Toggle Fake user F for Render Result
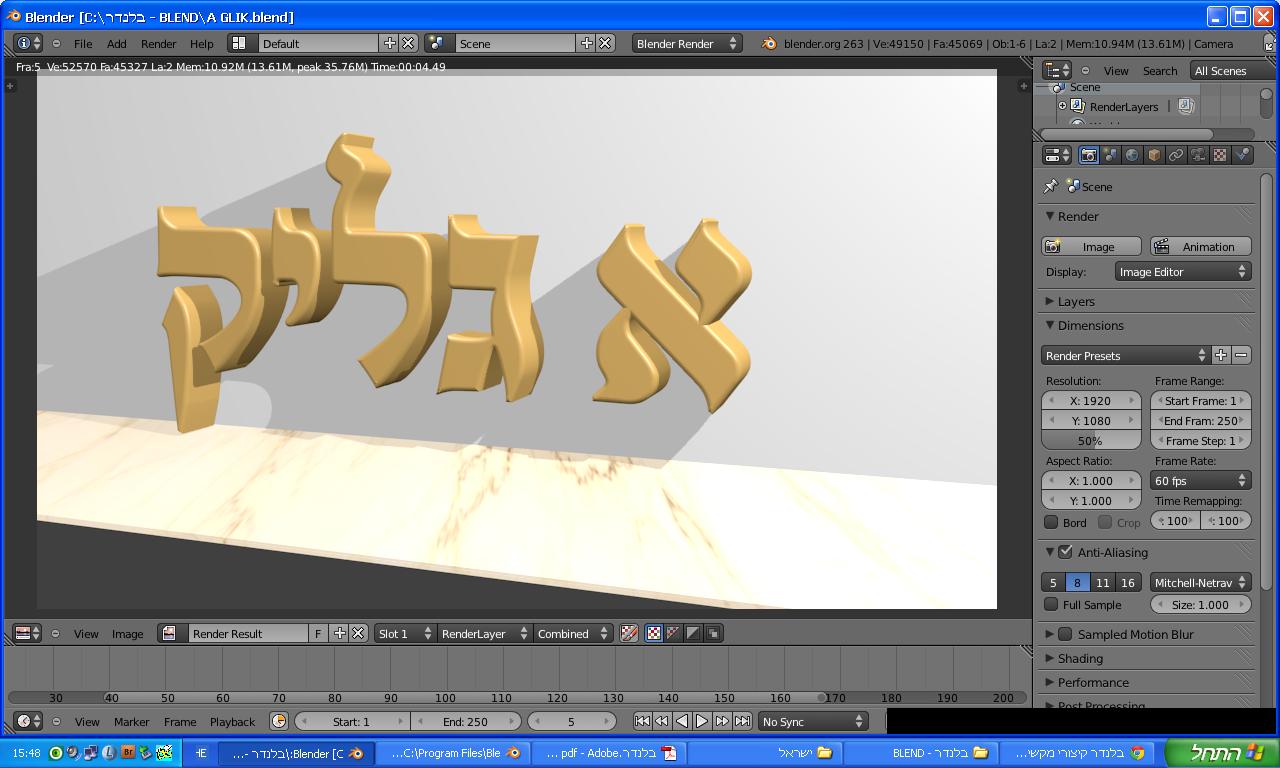The width and height of the screenshot is (1280, 768). coord(318,633)
